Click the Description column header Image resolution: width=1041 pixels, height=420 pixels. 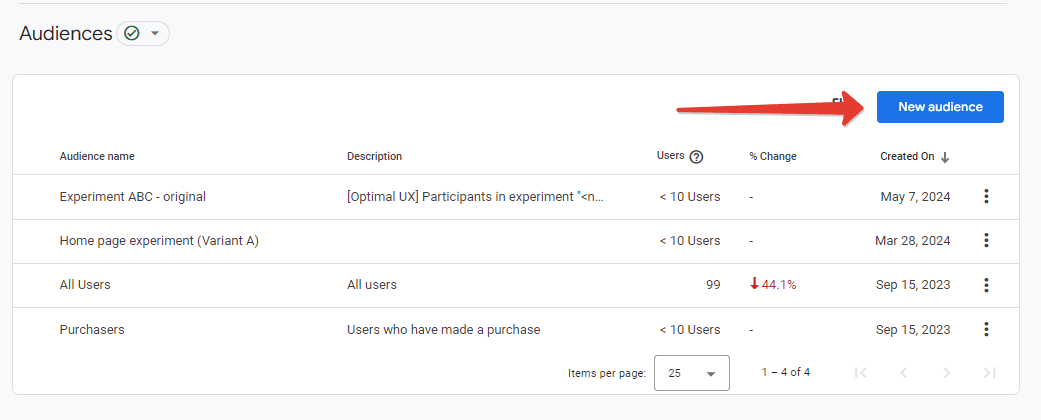[x=374, y=157]
